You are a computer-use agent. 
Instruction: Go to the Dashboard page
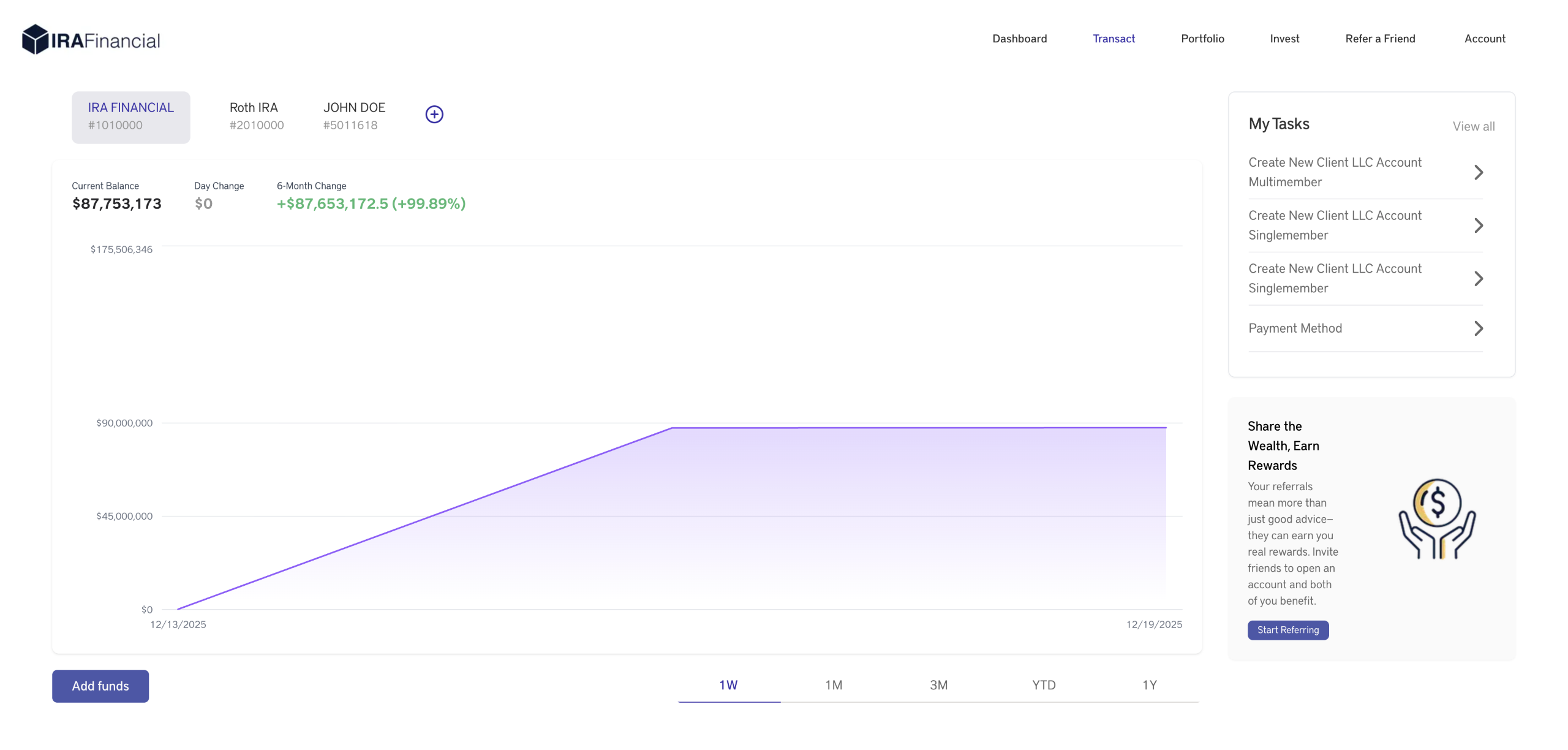coord(1019,39)
